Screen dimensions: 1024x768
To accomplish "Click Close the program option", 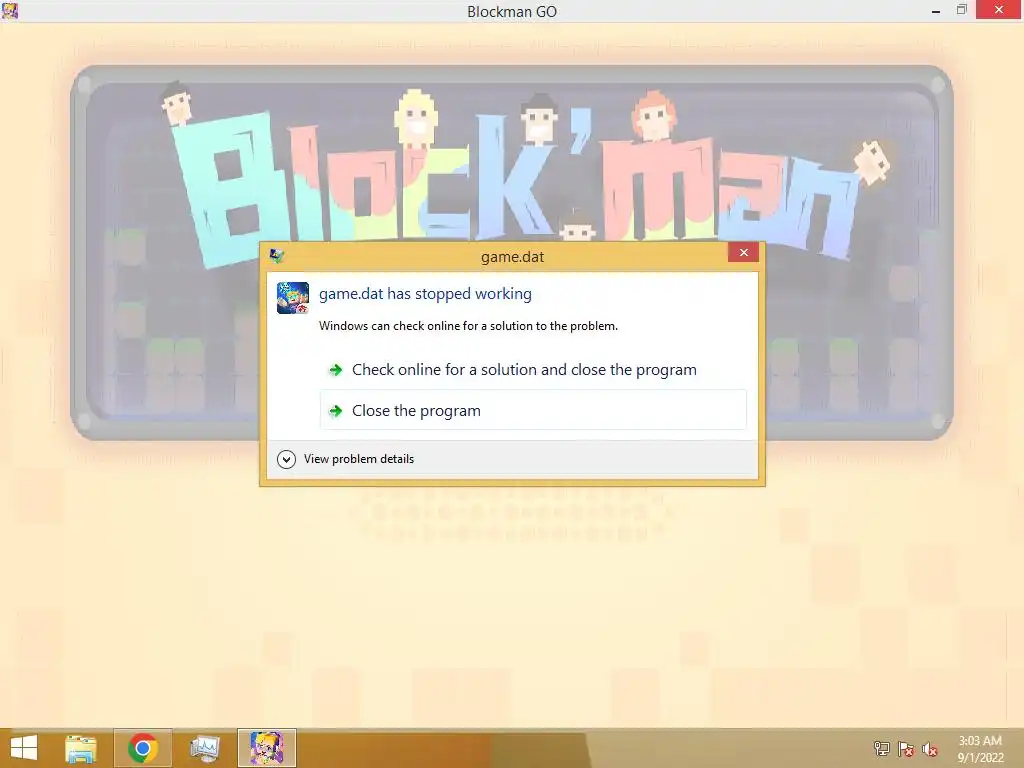I will point(533,410).
